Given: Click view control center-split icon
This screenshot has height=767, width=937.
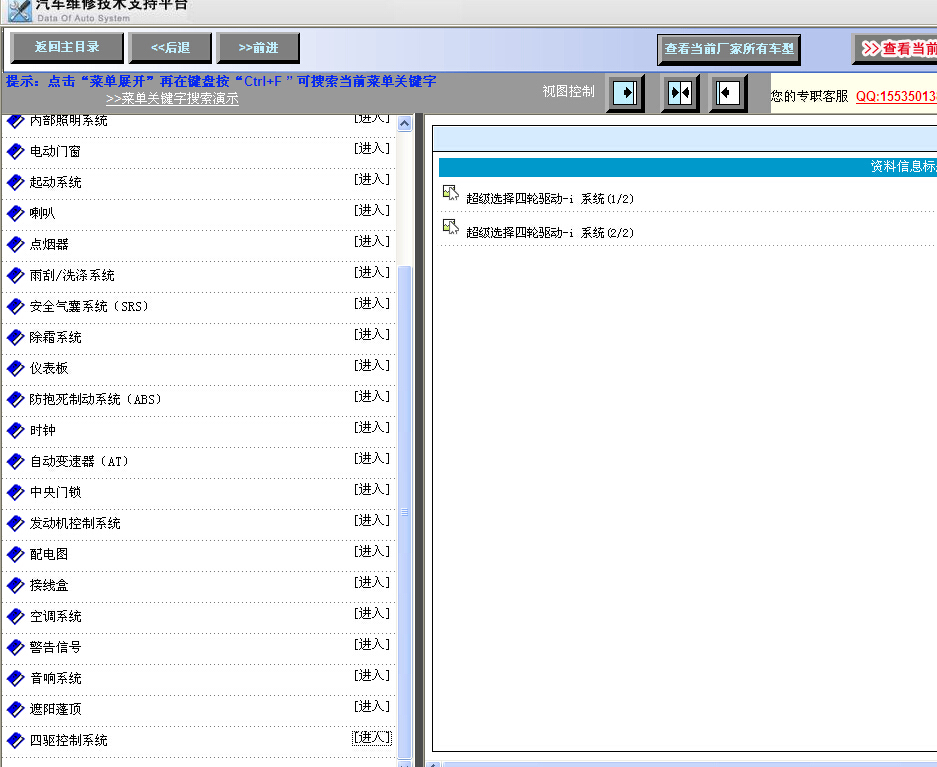Looking at the screenshot, I should (680, 93).
